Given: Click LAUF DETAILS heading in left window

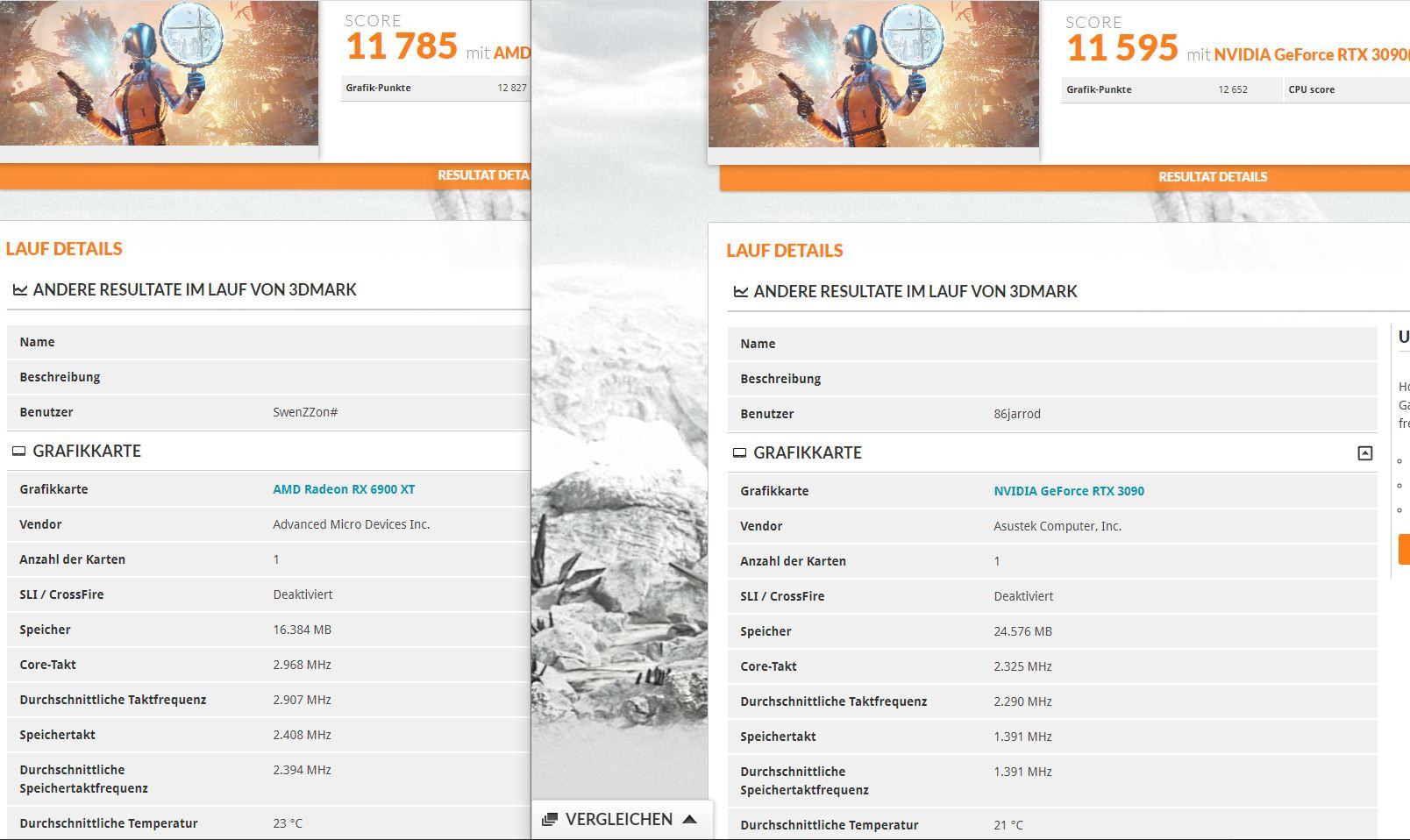Looking at the screenshot, I should click(64, 249).
